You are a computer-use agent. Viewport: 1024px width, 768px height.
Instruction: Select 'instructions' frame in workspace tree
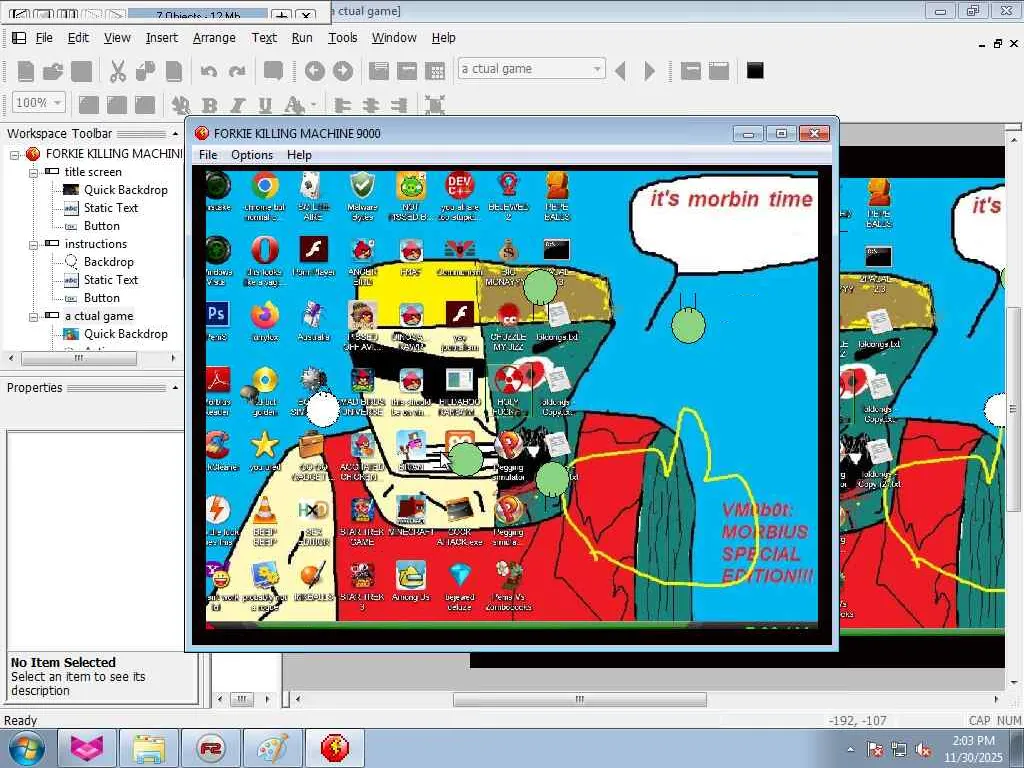[x=95, y=244]
